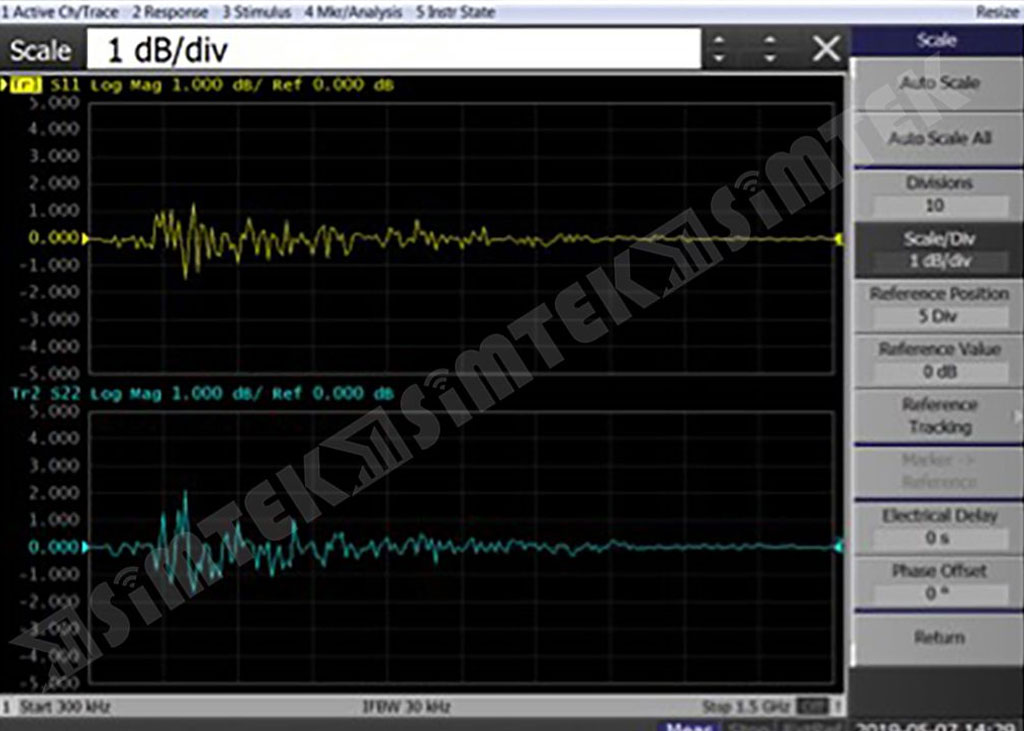
Task: Click the cyan reference marker at 0.000 of Tr2
Action: coord(85,547)
